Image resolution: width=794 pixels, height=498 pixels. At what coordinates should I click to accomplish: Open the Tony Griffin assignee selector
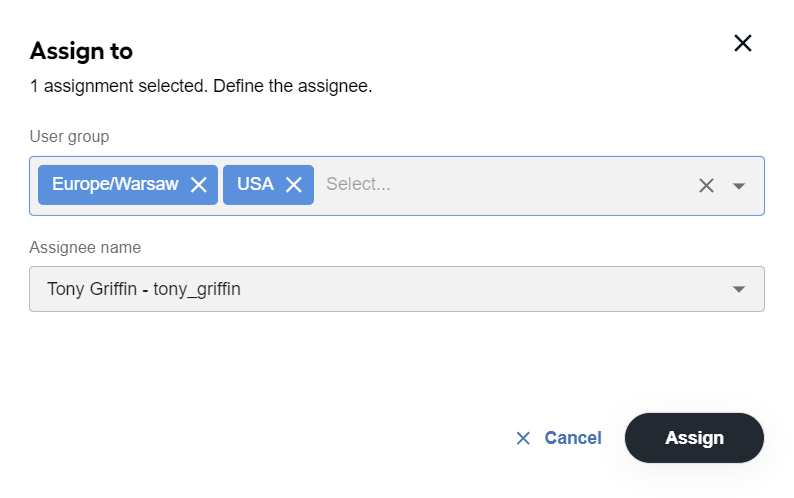tap(396, 289)
